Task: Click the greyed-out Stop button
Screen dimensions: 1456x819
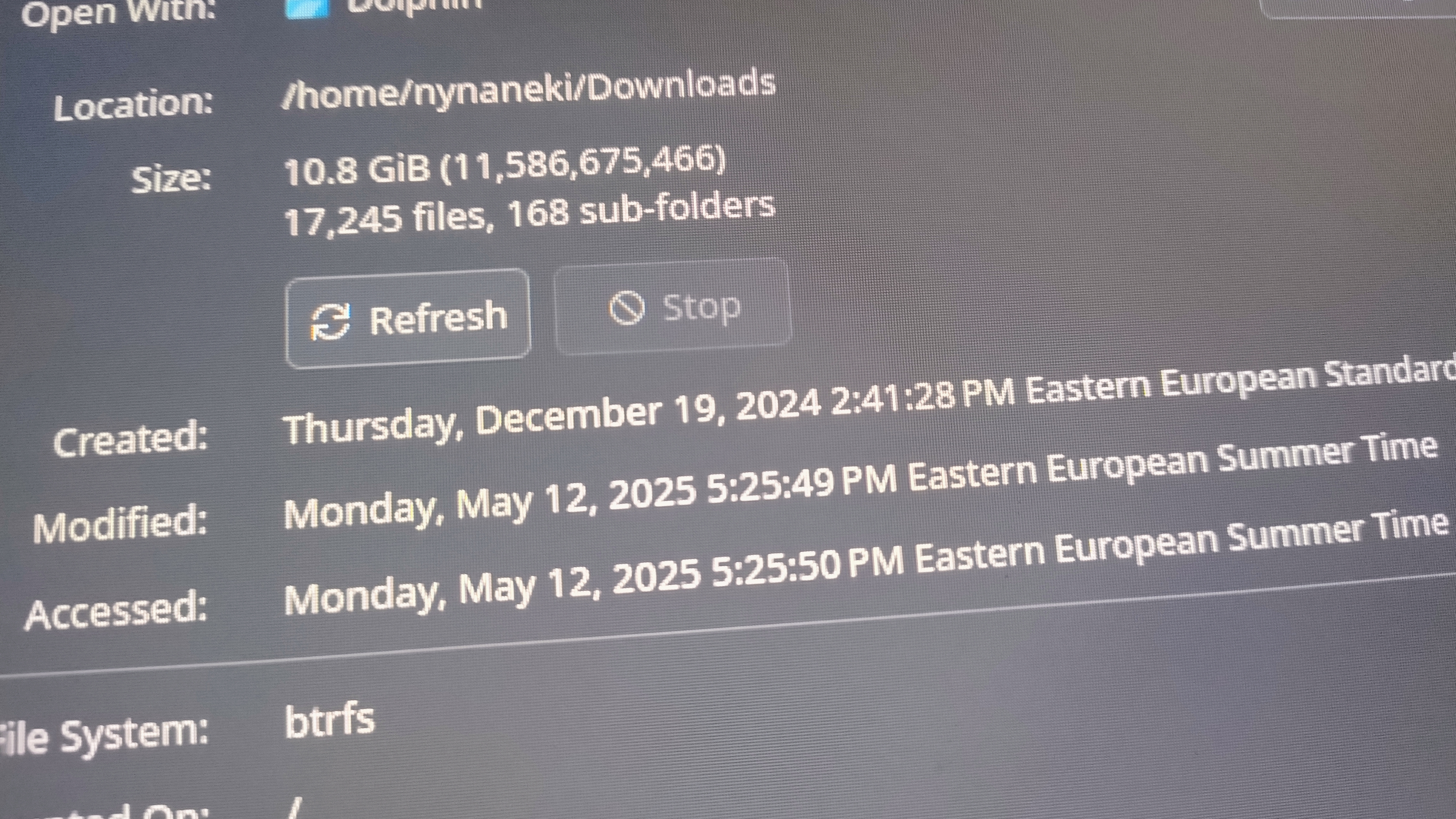Action: pyautogui.click(x=672, y=307)
